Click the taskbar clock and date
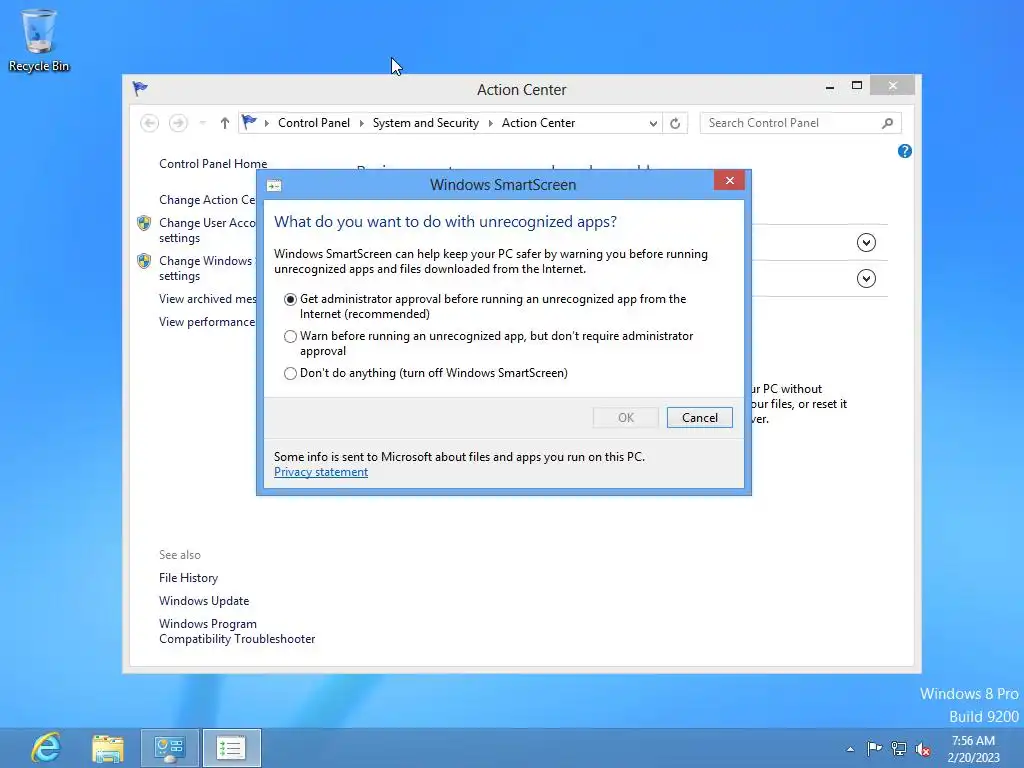This screenshot has height=768, width=1024. [973, 748]
